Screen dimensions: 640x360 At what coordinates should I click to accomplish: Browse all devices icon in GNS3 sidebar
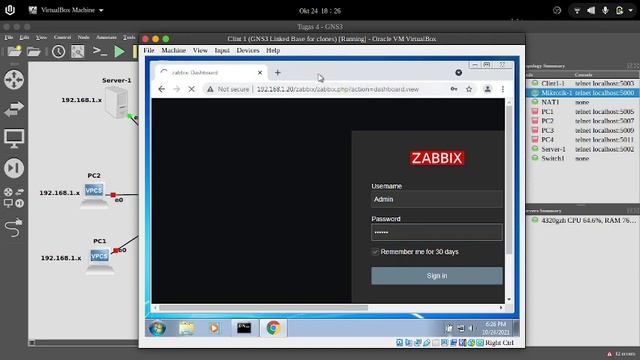click(14, 197)
